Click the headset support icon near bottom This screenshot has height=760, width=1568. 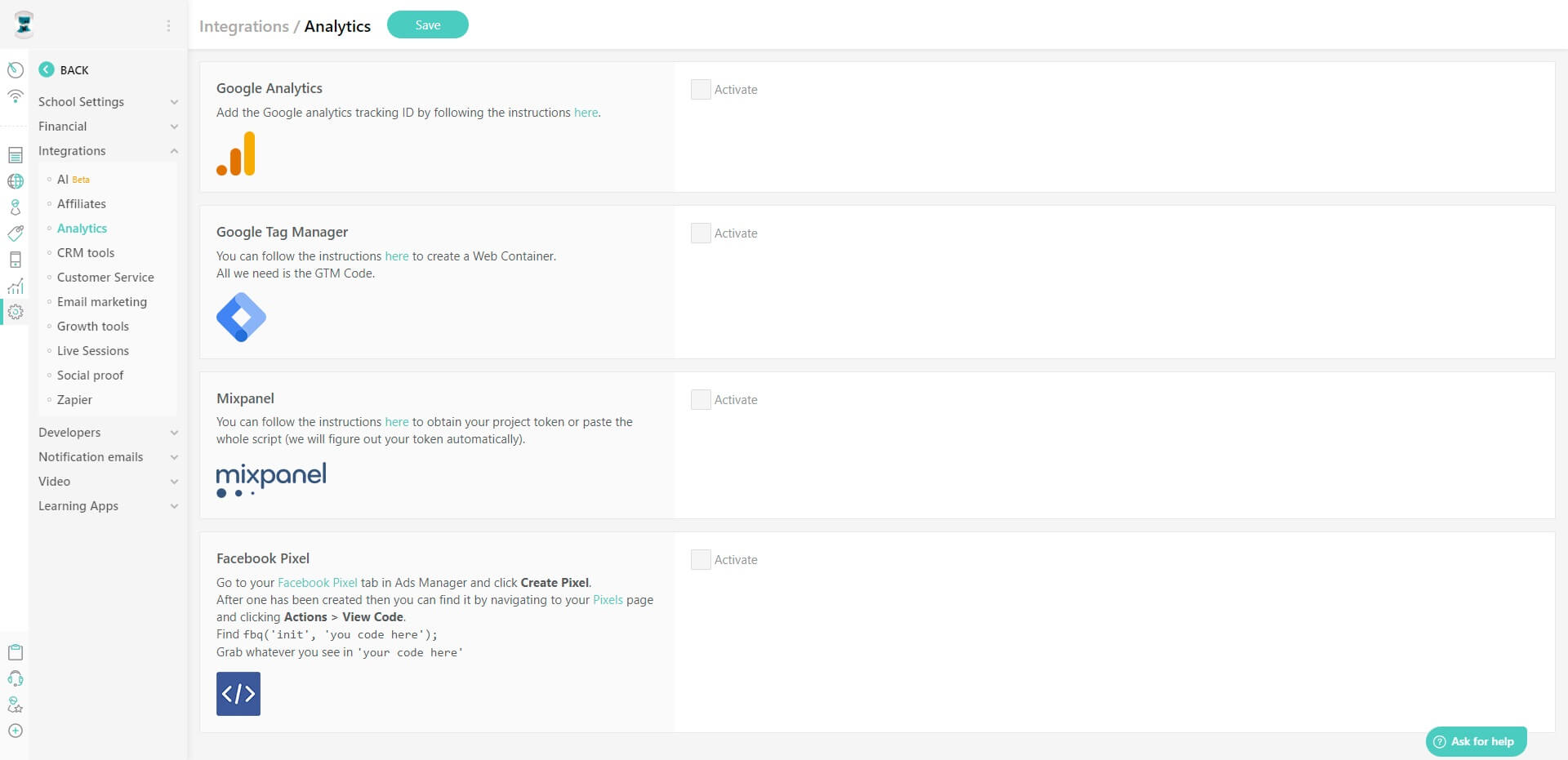15,678
